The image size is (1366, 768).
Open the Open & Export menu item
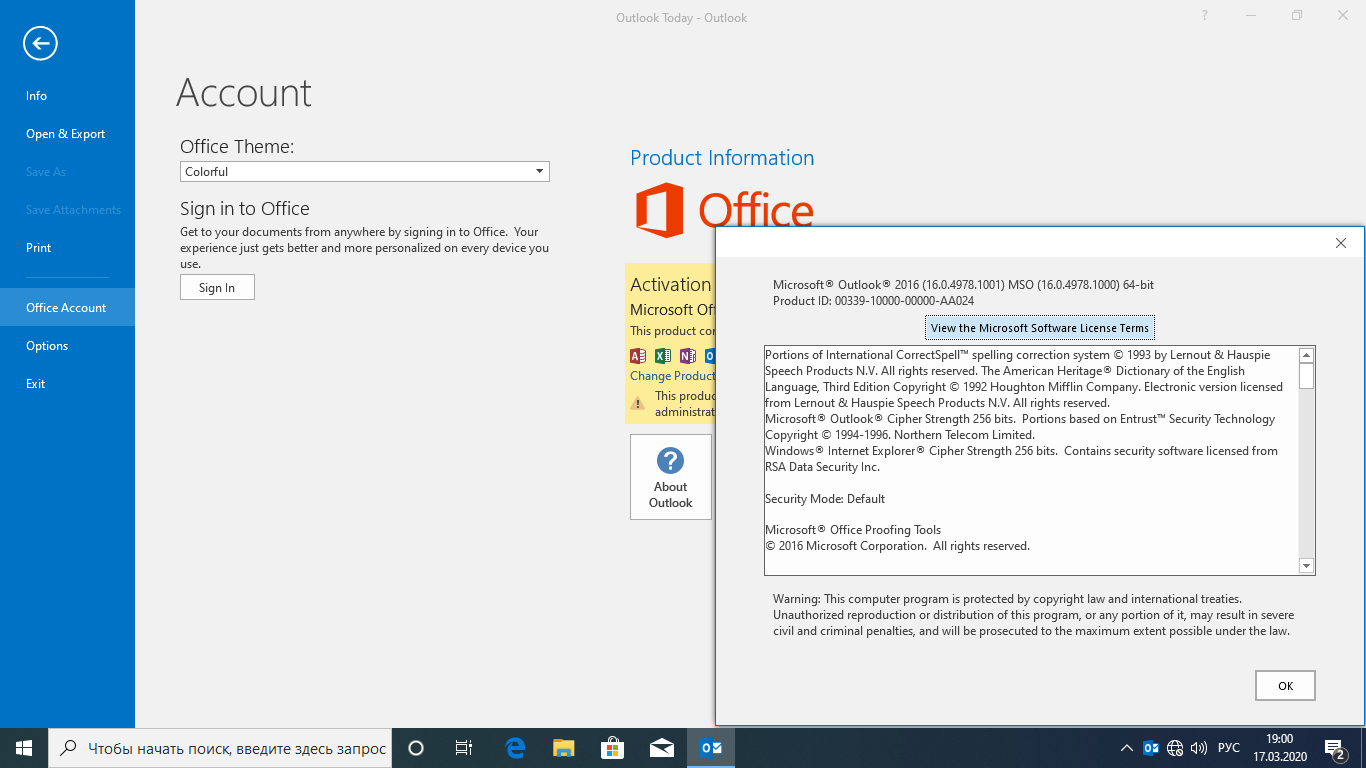(67, 134)
